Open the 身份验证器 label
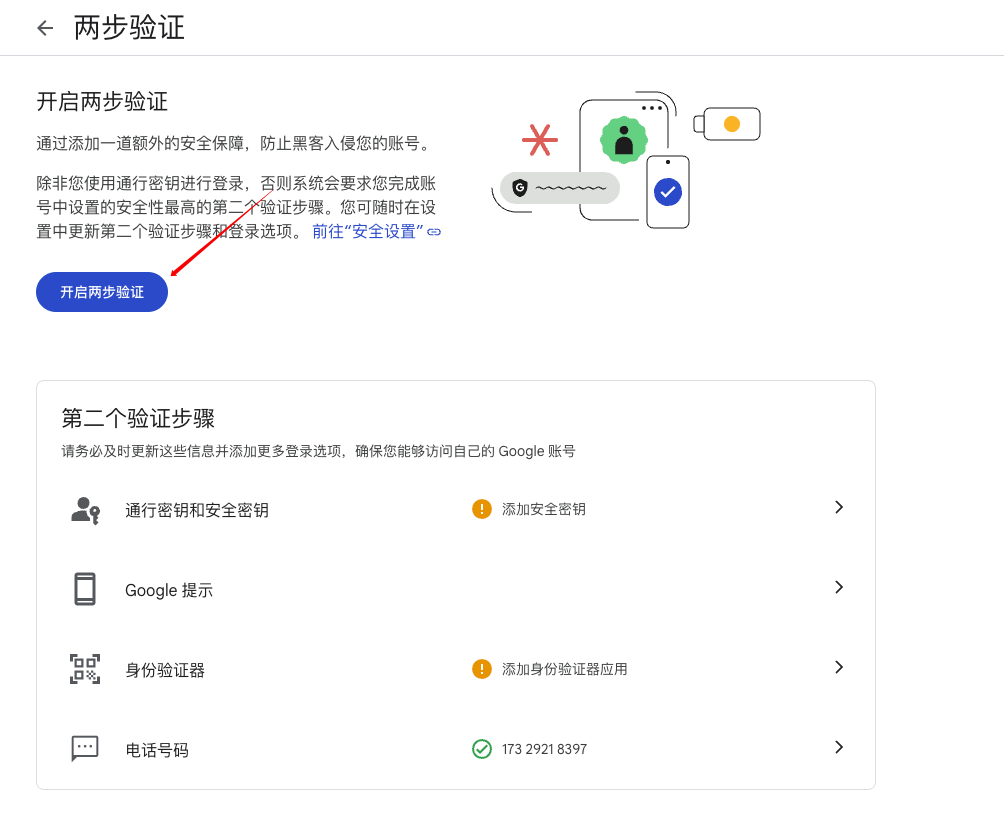This screenshot has height=819, width=1004. click(x=165, y=670)
